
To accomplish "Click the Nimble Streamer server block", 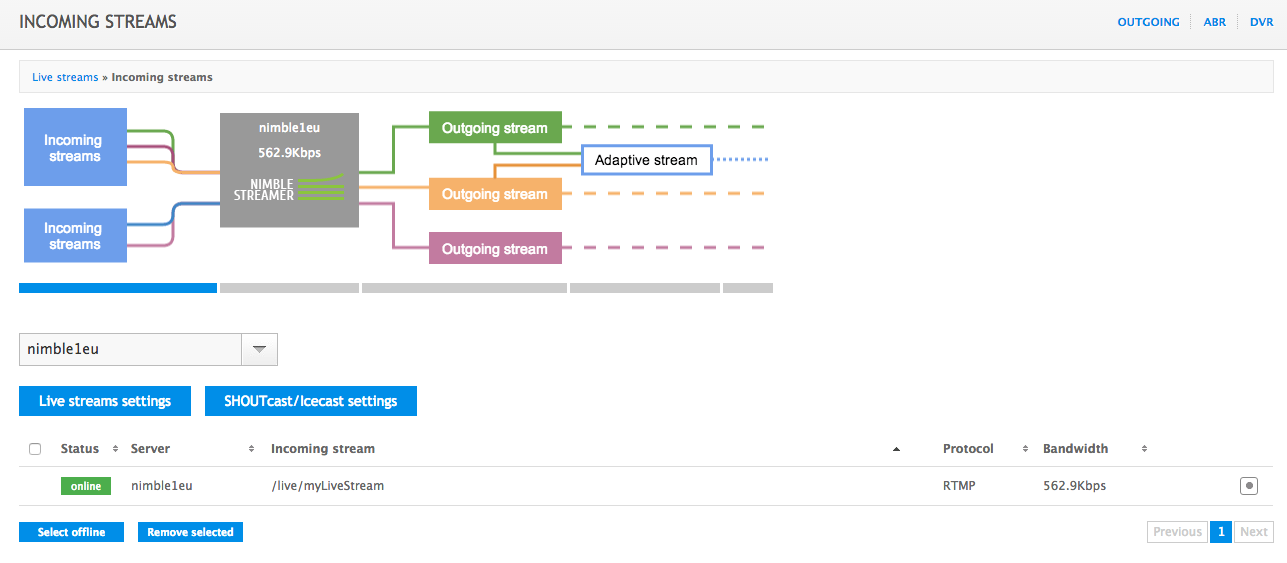I will pos(289,170).
